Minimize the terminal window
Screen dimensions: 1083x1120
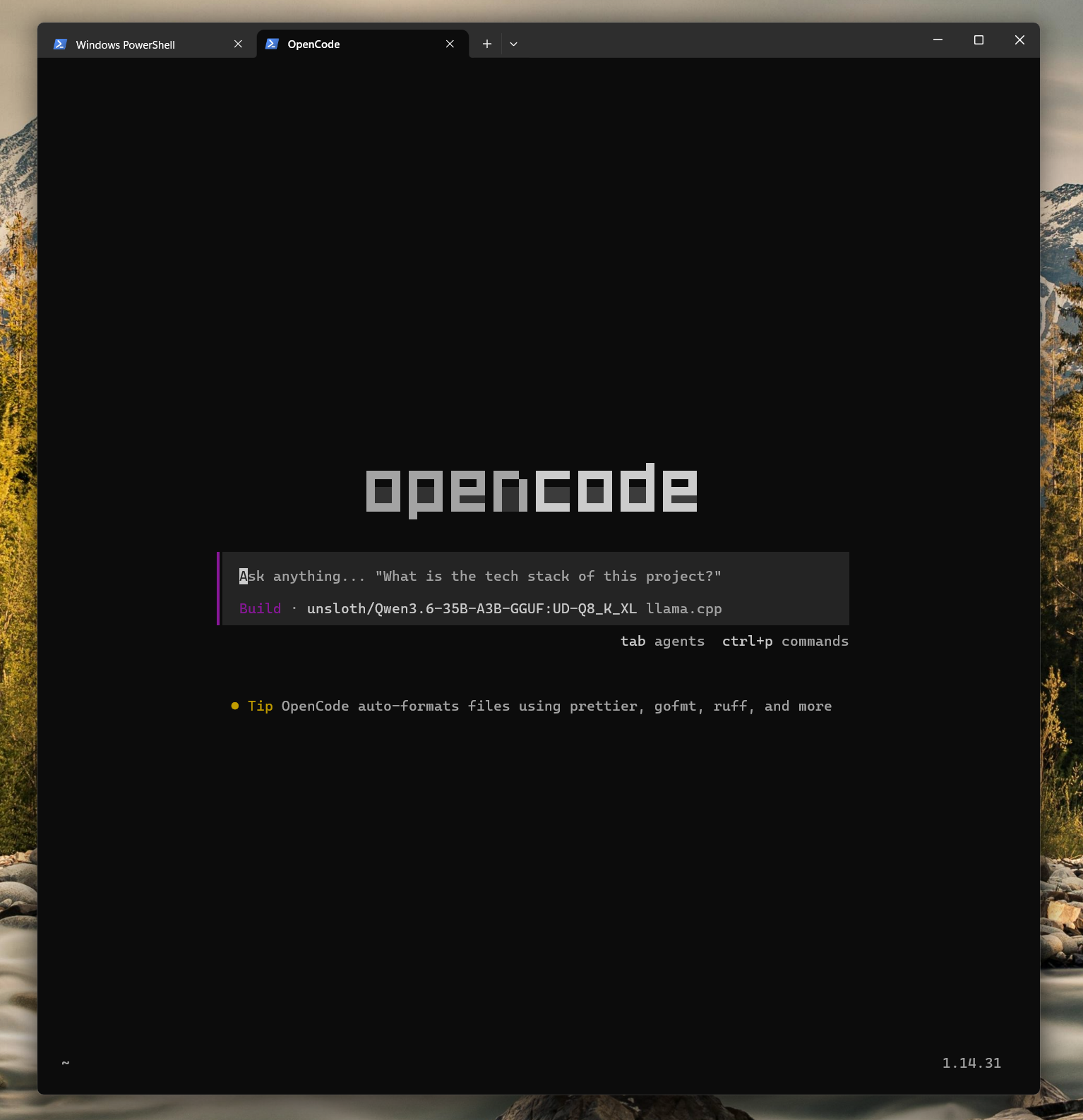pyautogui.click(x=938, y=40)
